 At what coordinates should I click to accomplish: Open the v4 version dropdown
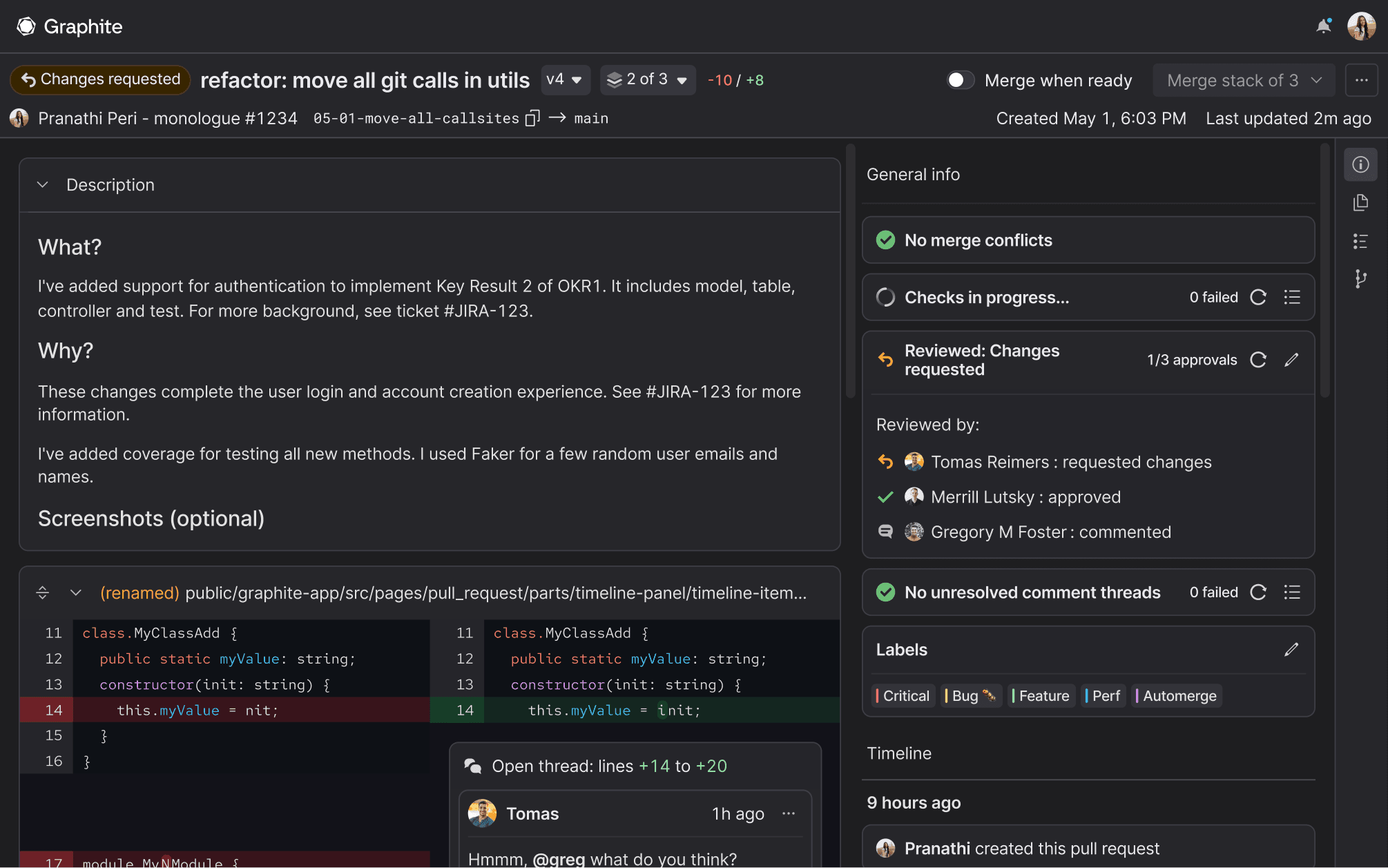coord(566,79)
